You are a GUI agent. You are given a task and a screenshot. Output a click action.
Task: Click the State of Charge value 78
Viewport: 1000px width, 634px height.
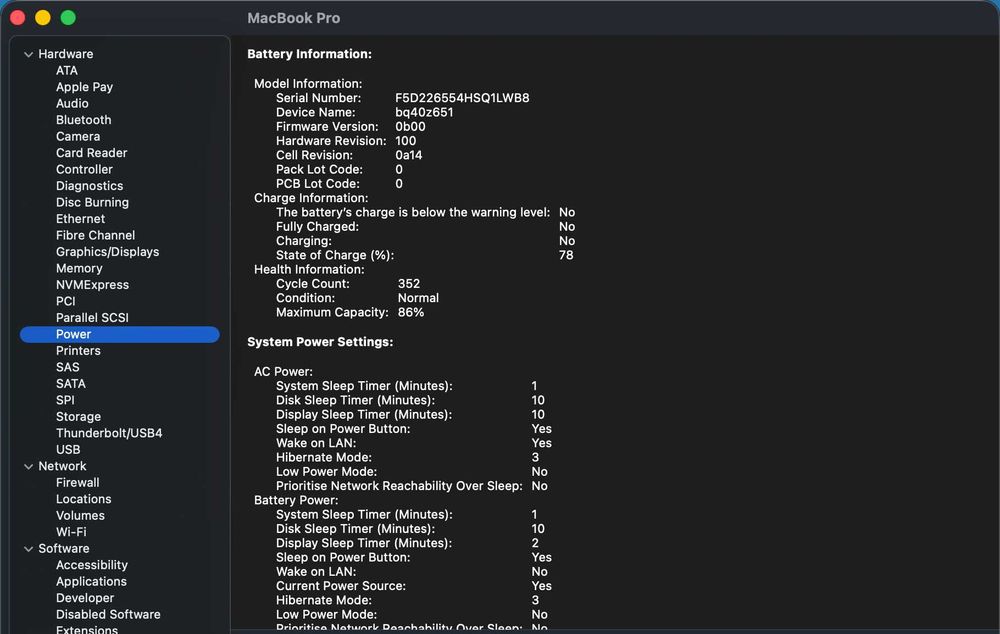pos(566,255)
